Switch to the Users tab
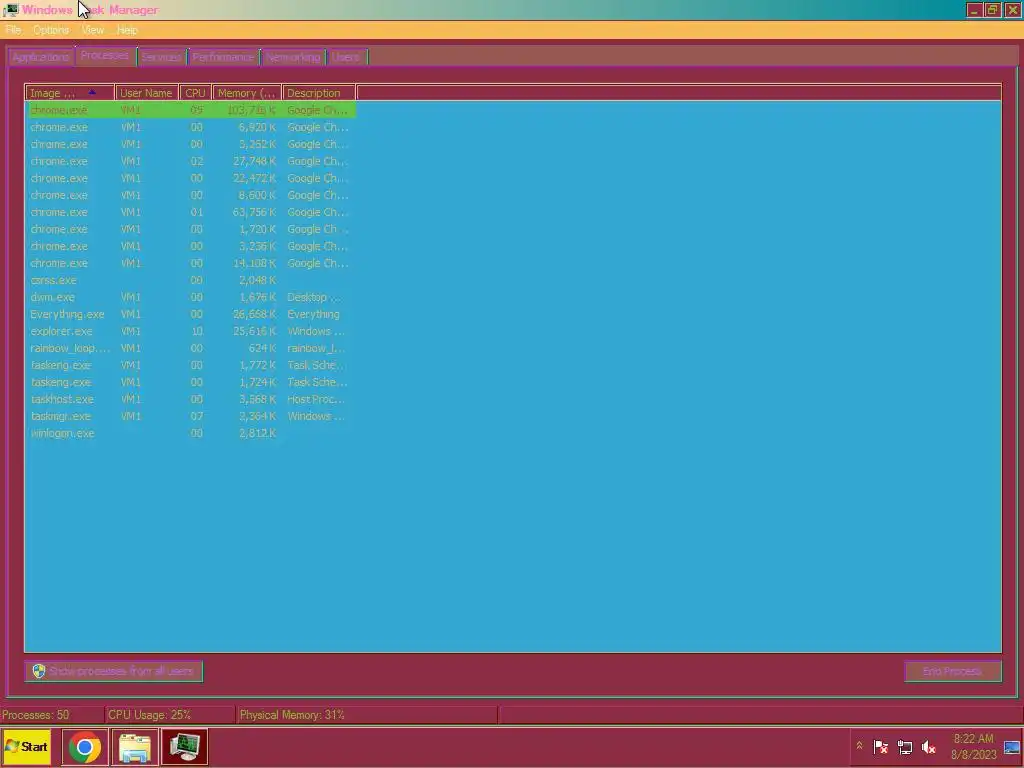Image resolution: width=1024 pixels, height=768 pixels. coord(346,57)
